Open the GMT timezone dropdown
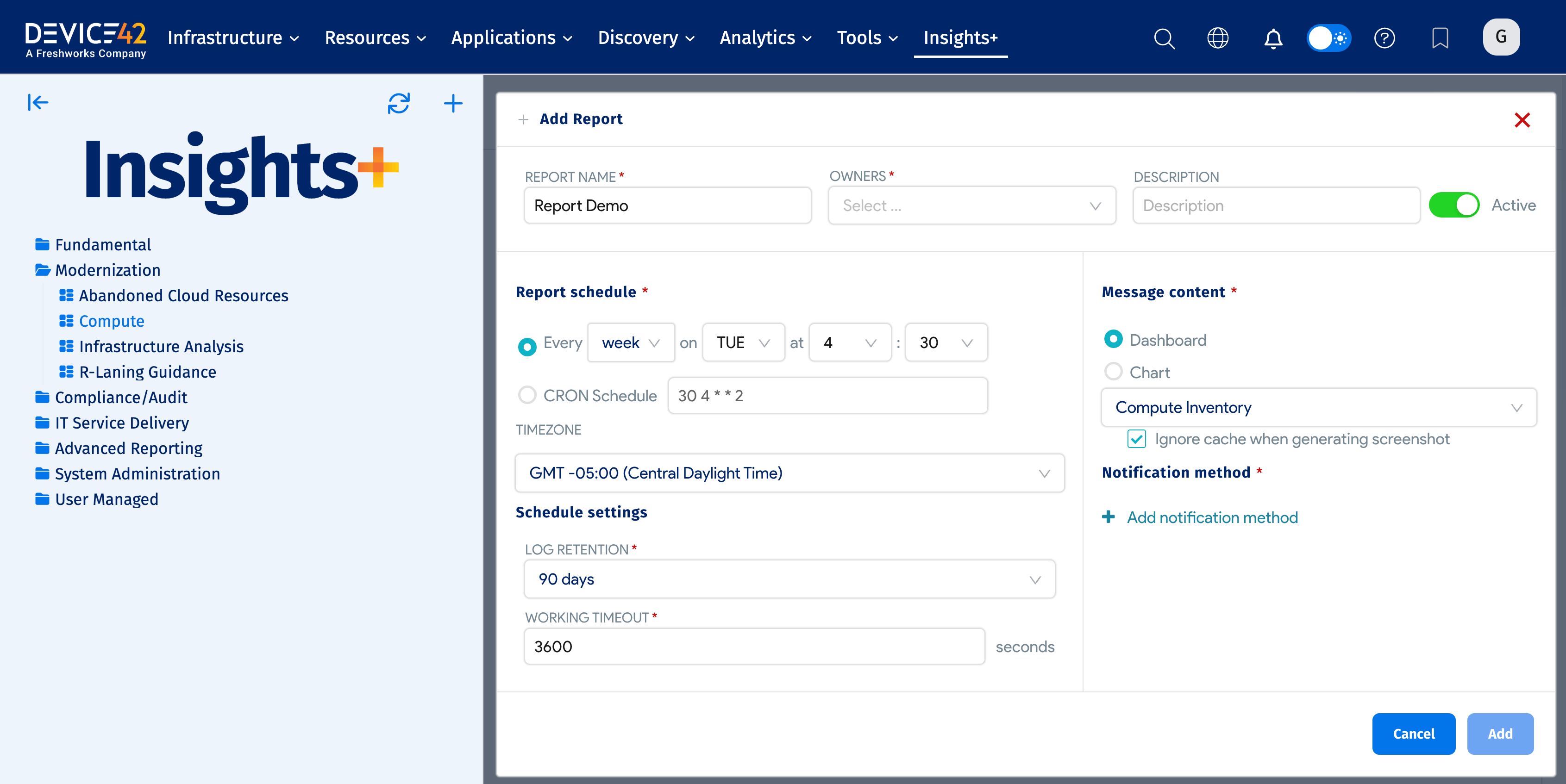This screenshot has width=1566, height=784. click(x=789, y=473)
